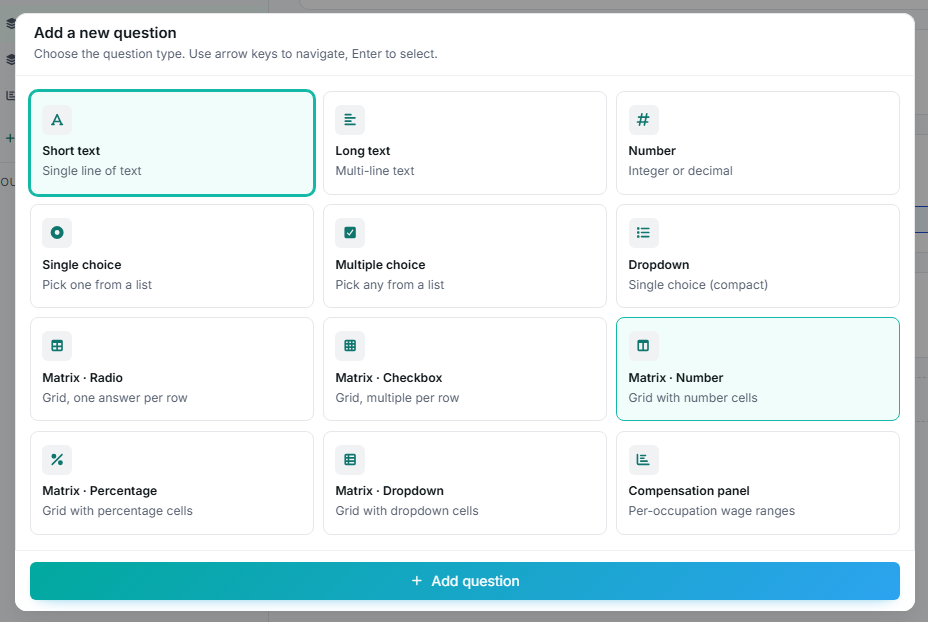Click 'Grid with percentage cells' text

click(x=117, y=511)
